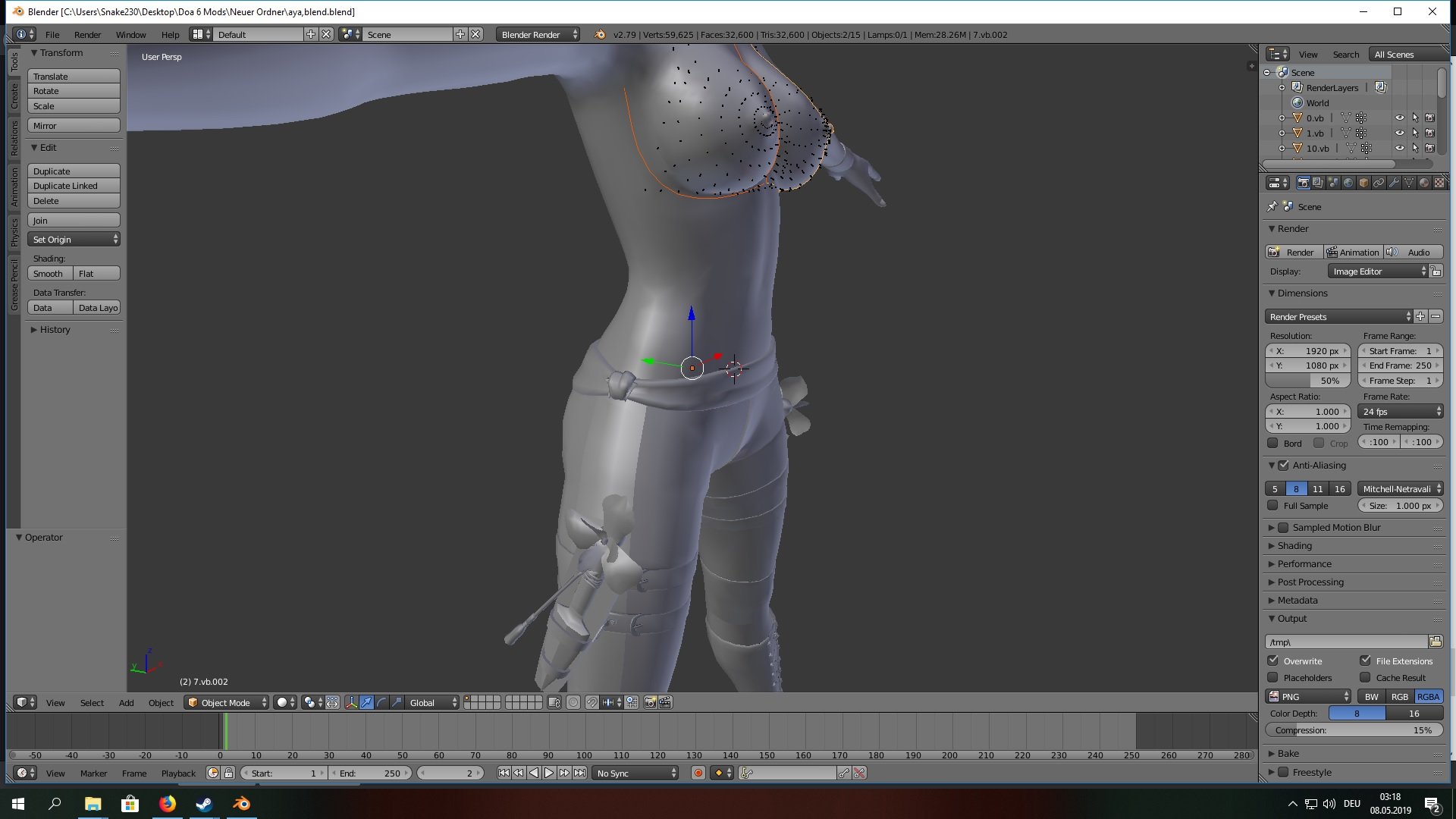Open the Object properties tab (cube icon)
The image size is (1456, 819).
pos(1363,183)
